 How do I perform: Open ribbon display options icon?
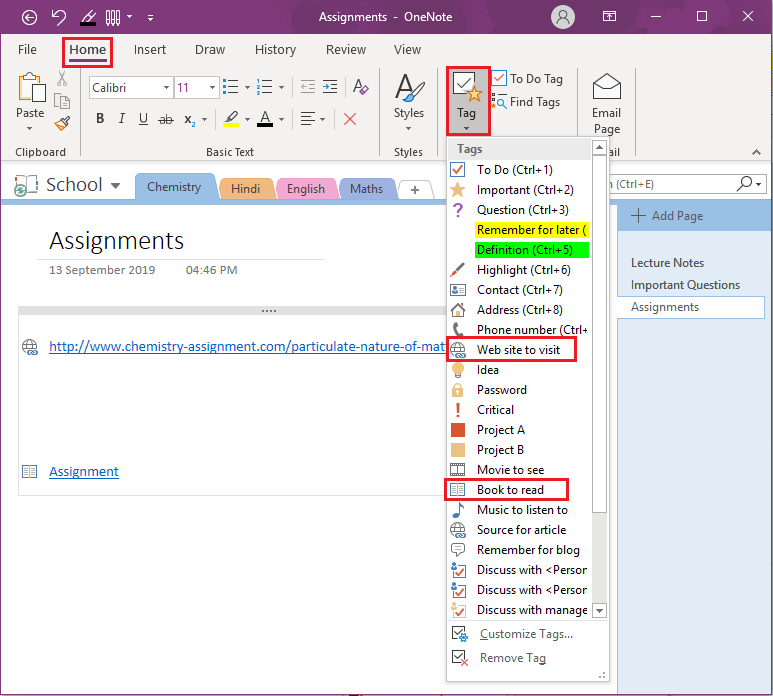(x=609, y=17)
